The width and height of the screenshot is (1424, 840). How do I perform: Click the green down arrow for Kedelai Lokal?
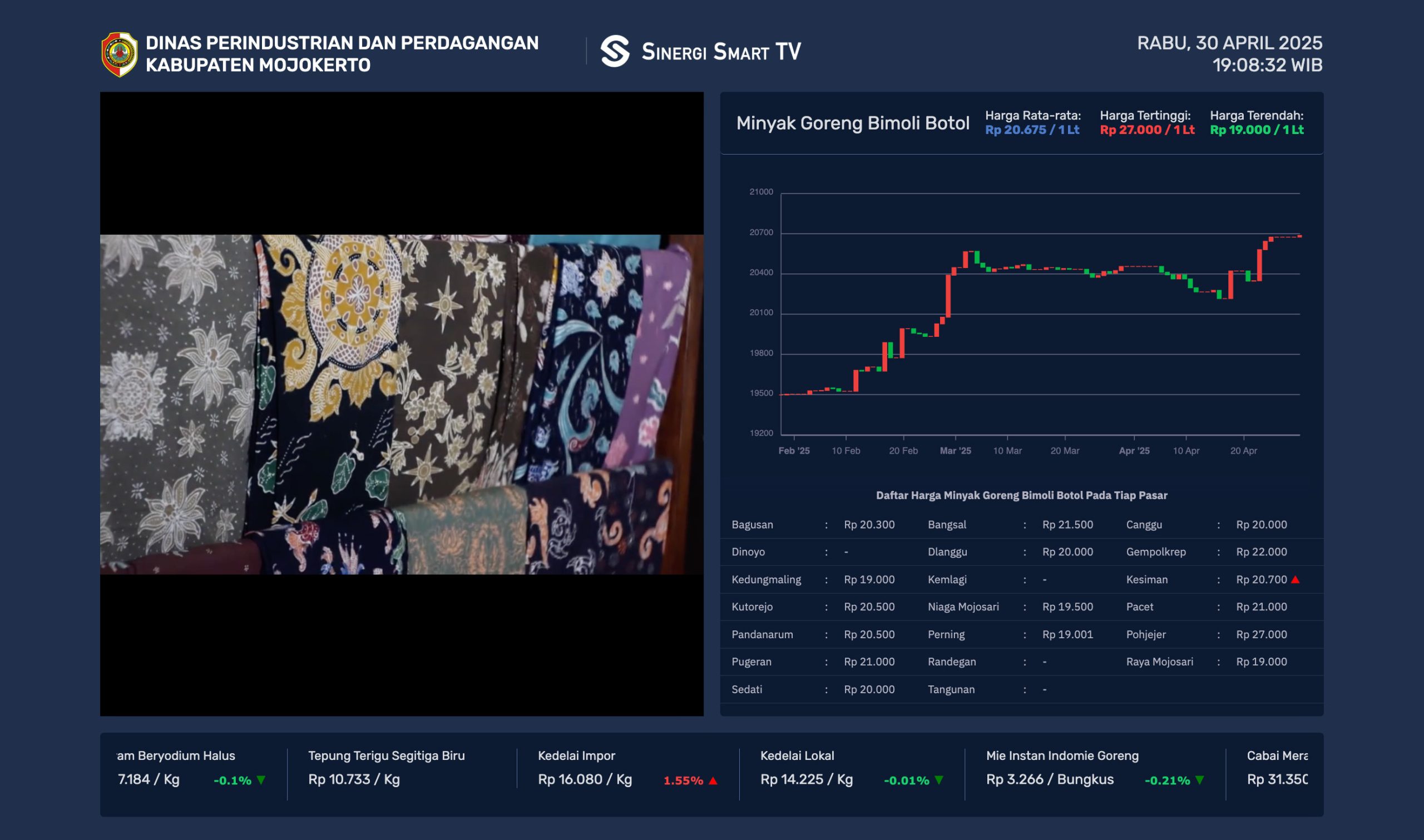(x=939, y=780)
